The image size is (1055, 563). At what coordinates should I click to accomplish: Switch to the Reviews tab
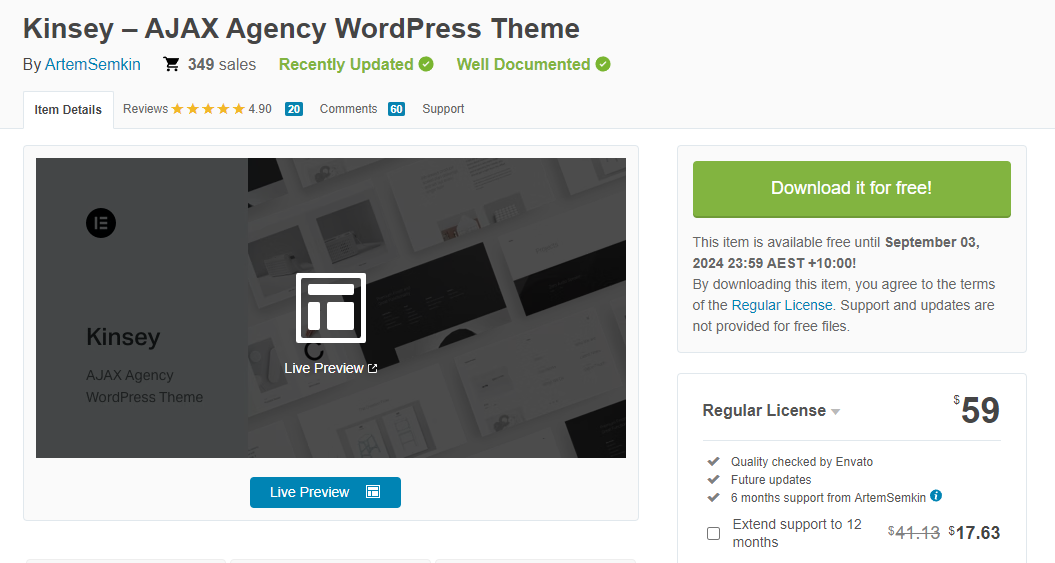coord(146,109)
